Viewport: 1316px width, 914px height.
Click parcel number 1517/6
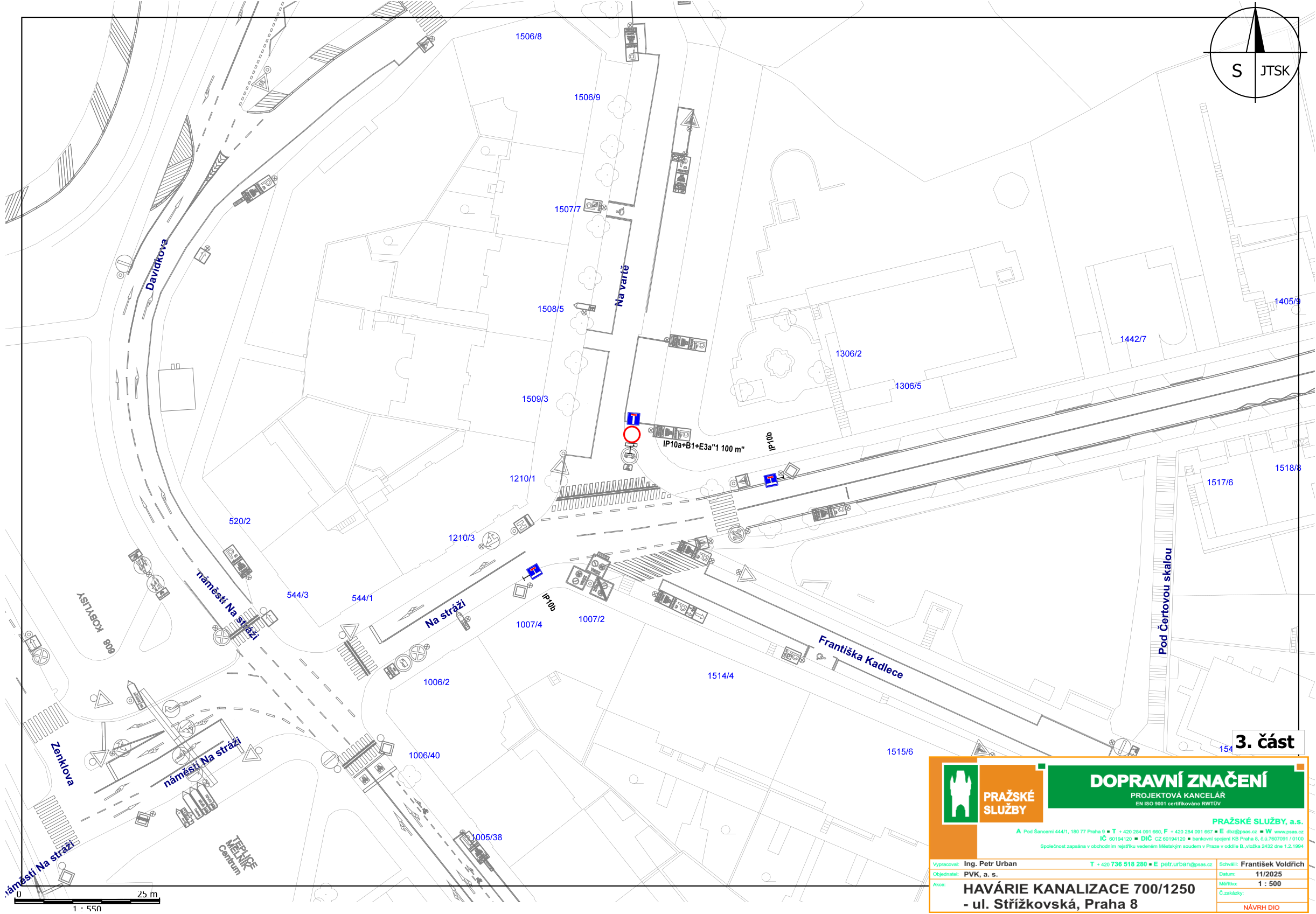(x=1220, y=483)
